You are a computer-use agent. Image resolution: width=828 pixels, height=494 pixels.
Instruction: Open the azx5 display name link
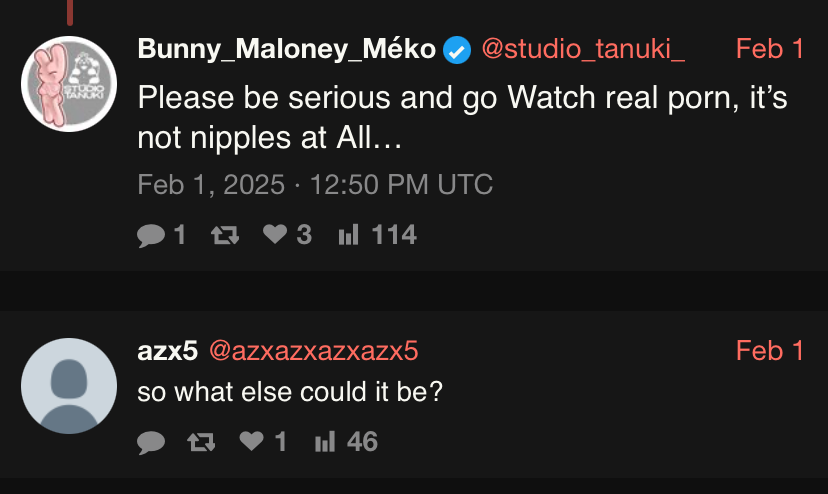click(167, 351)
